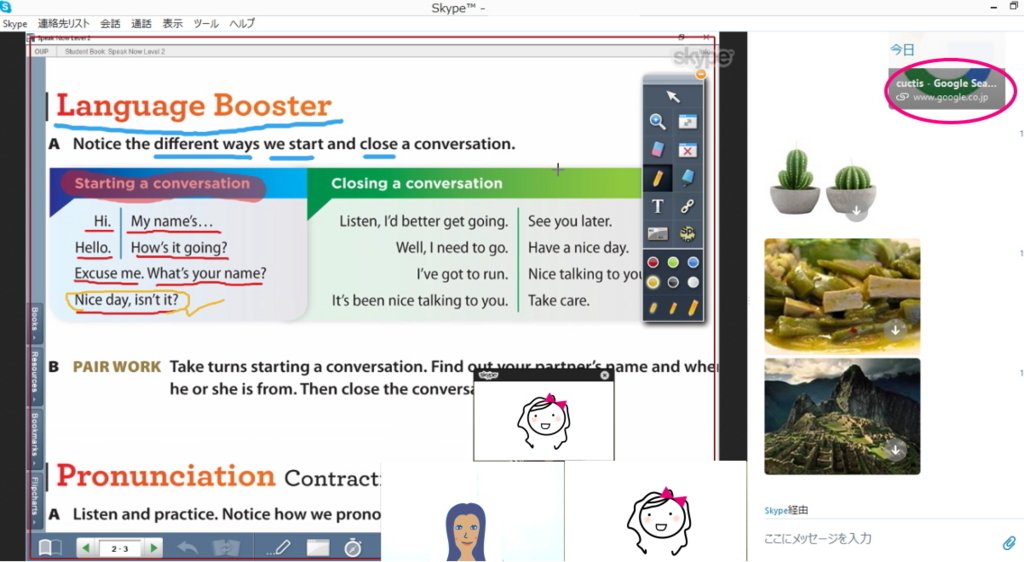Click the resize window tool icon
1024x562 pixels.
click(x=687, y=121)
